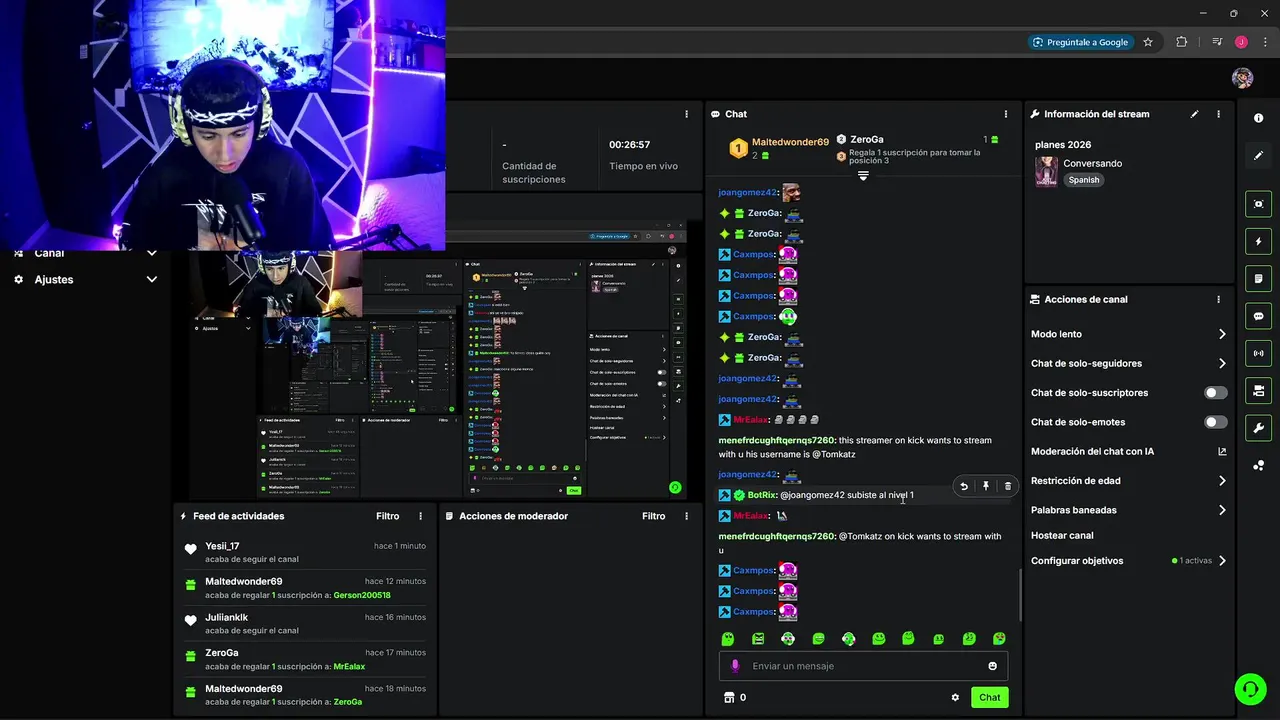The height and width of the screenshot is (720, 1280).
Task: Open the stats panel three-dot menu
Action: [686, 114]
